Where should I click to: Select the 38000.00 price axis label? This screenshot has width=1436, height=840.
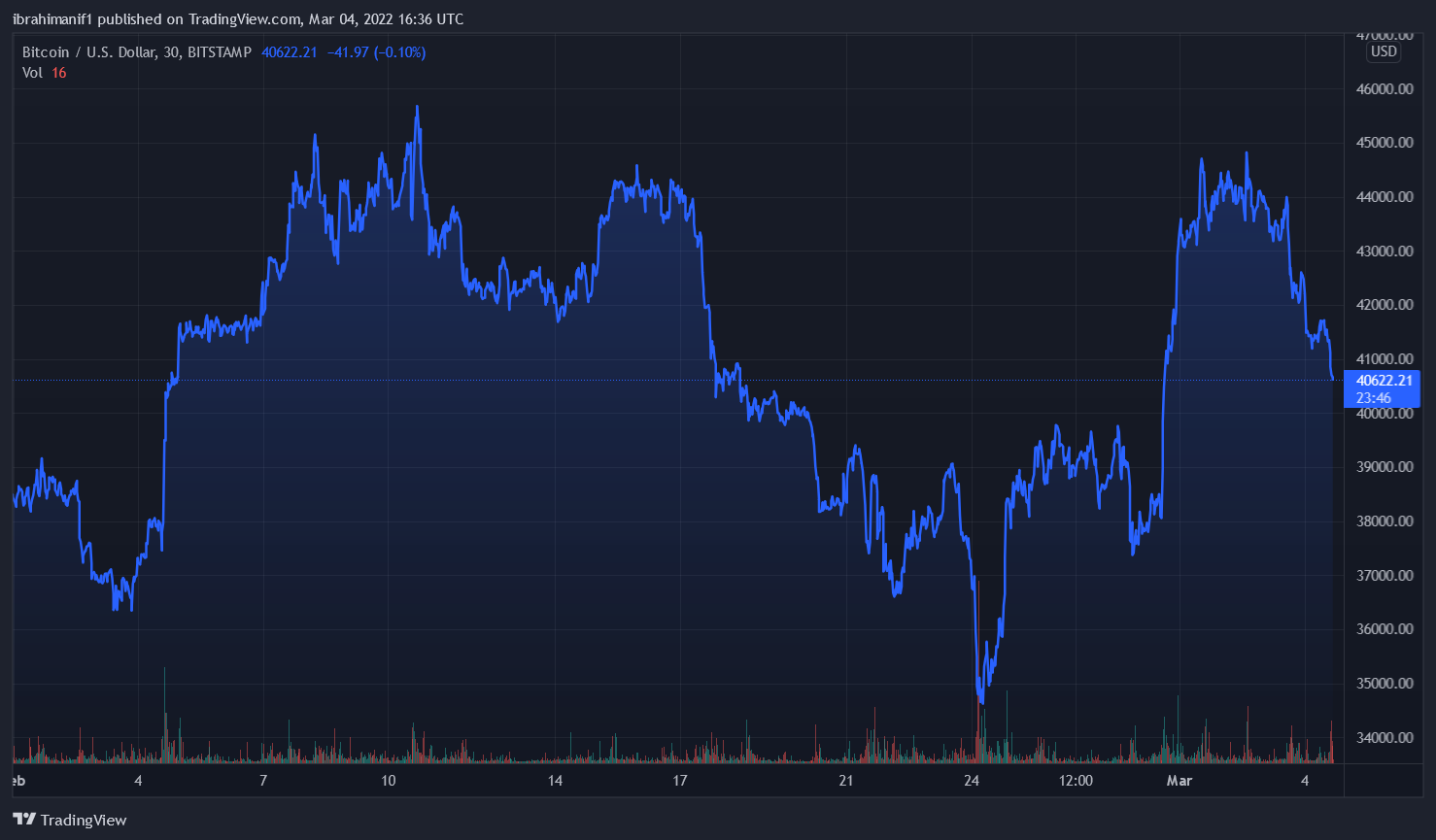[1384, 521]
